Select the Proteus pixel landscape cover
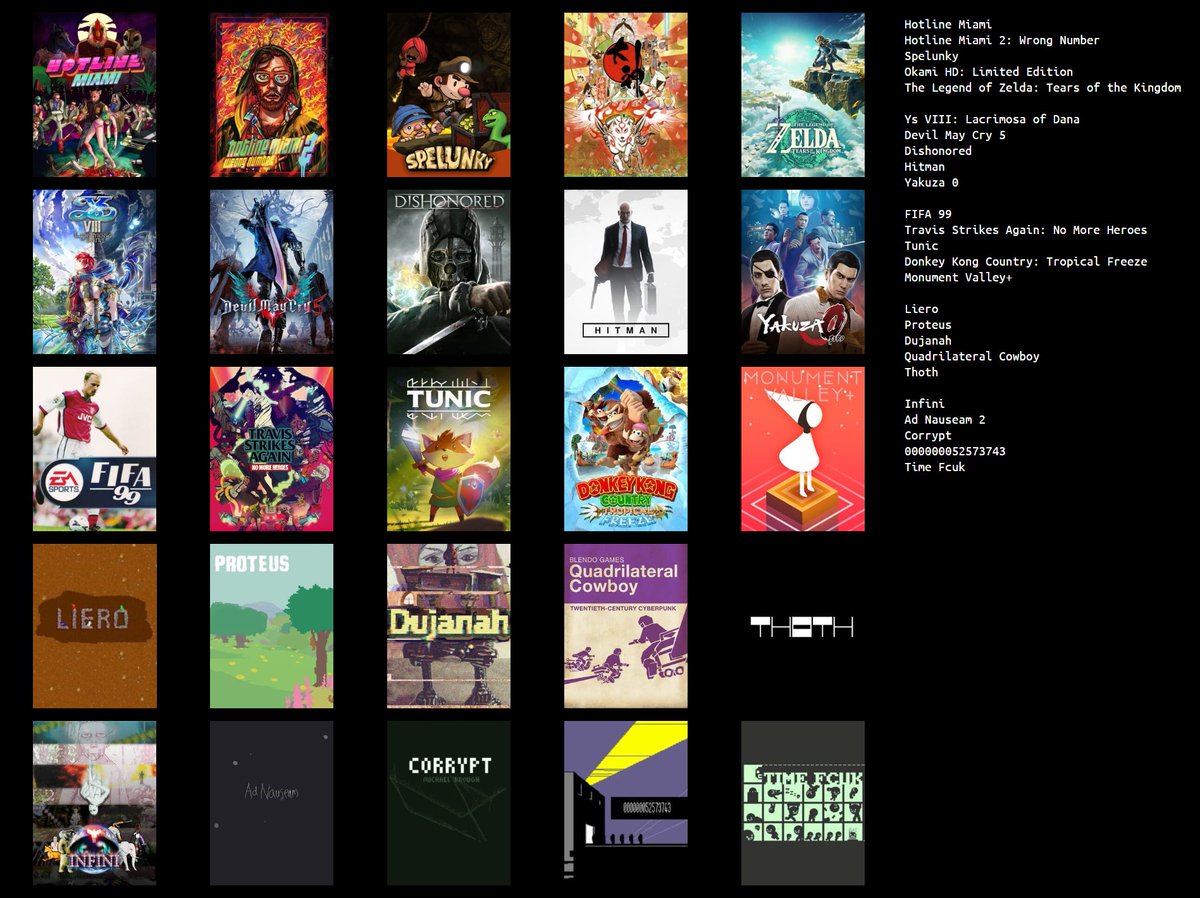1200x898 pixels. coord(271,626)
